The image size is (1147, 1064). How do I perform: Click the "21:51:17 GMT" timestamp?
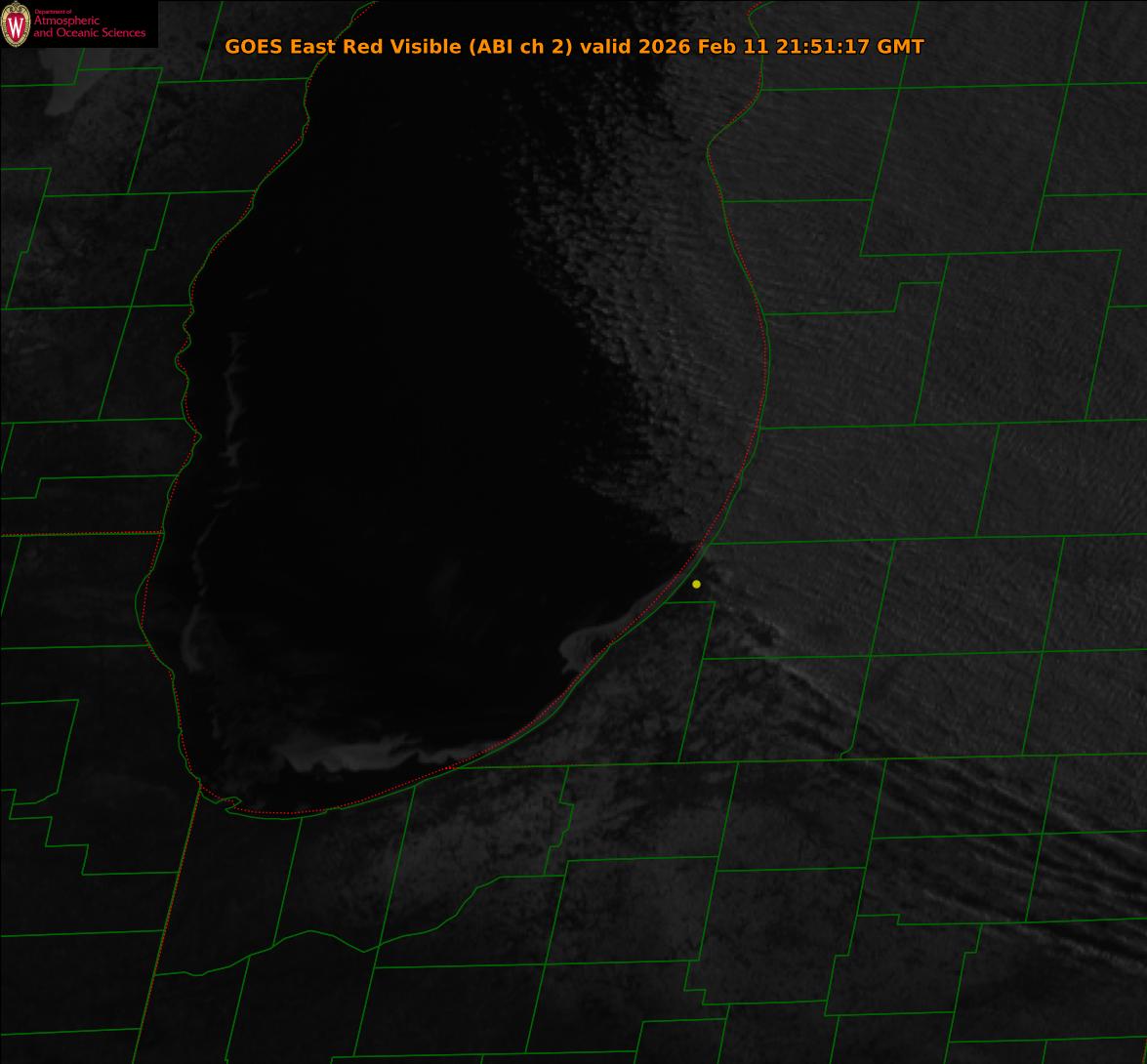point(849,47)
